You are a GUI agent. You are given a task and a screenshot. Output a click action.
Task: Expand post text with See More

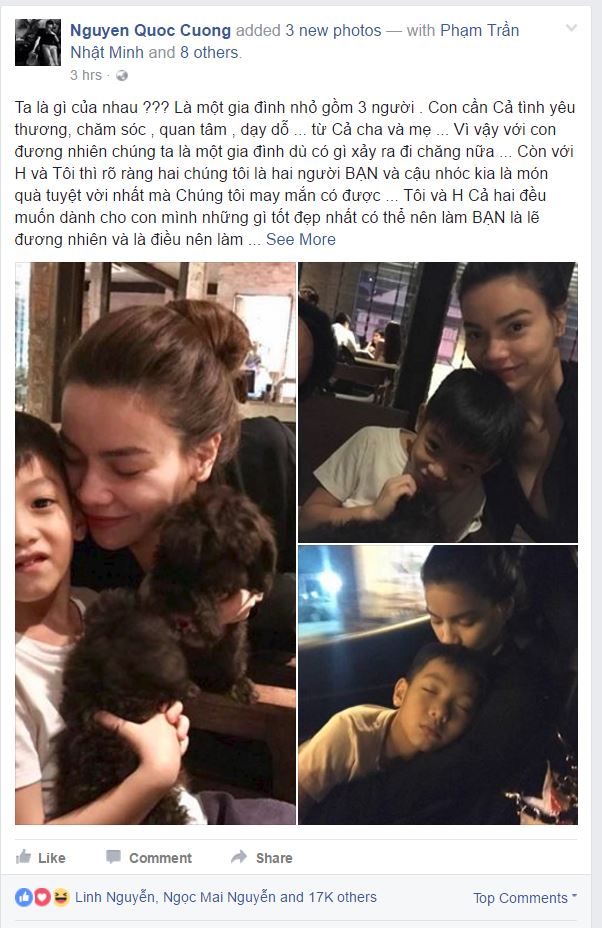point(301,239)
